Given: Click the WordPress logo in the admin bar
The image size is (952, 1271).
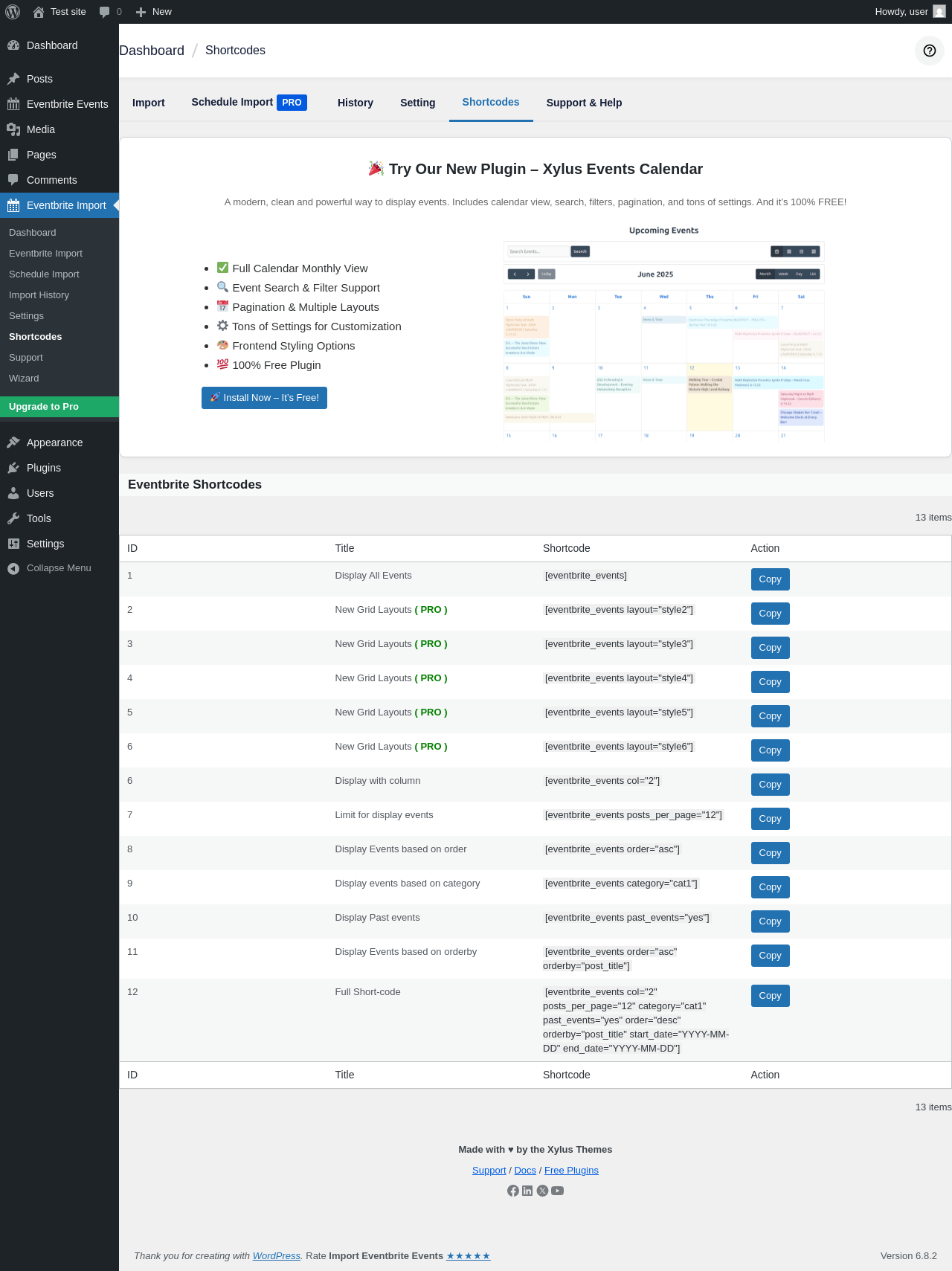Looking at the screenshot, I should 13,12.
